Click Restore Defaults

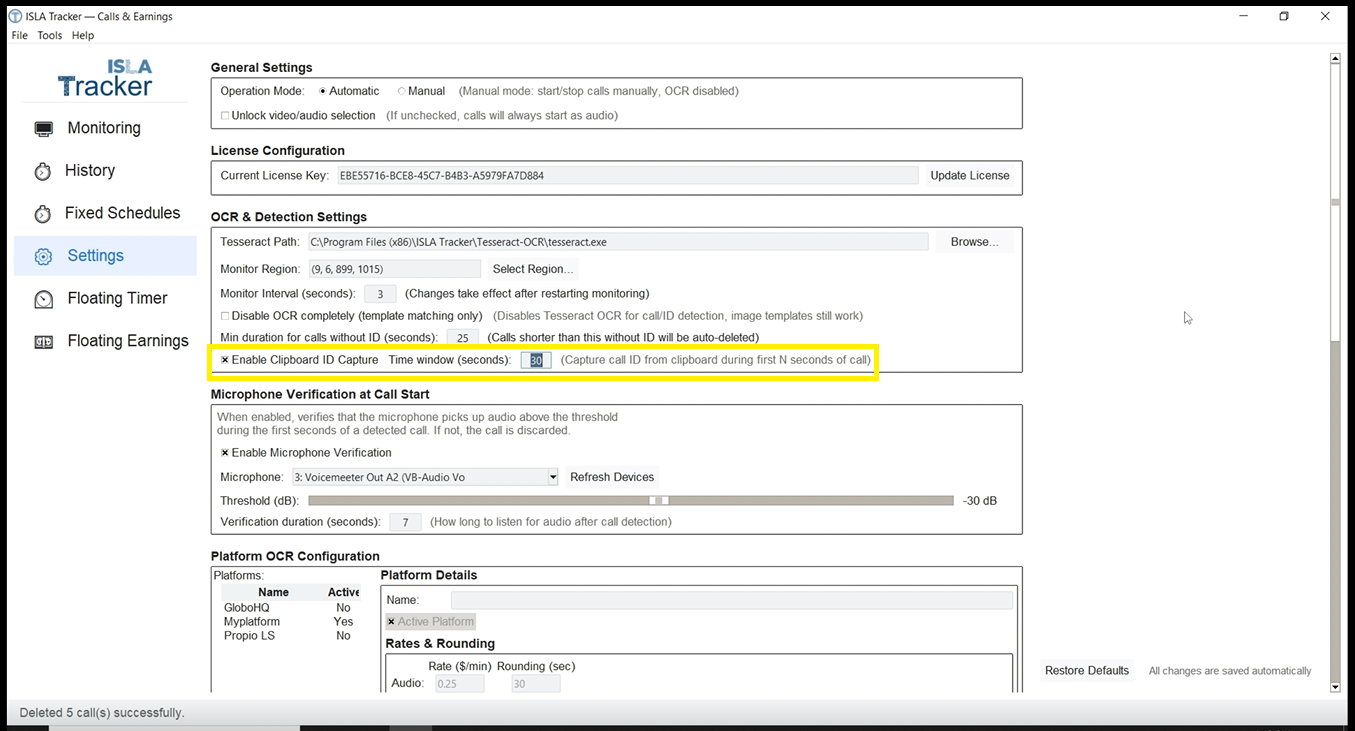tap(1086, 670)
